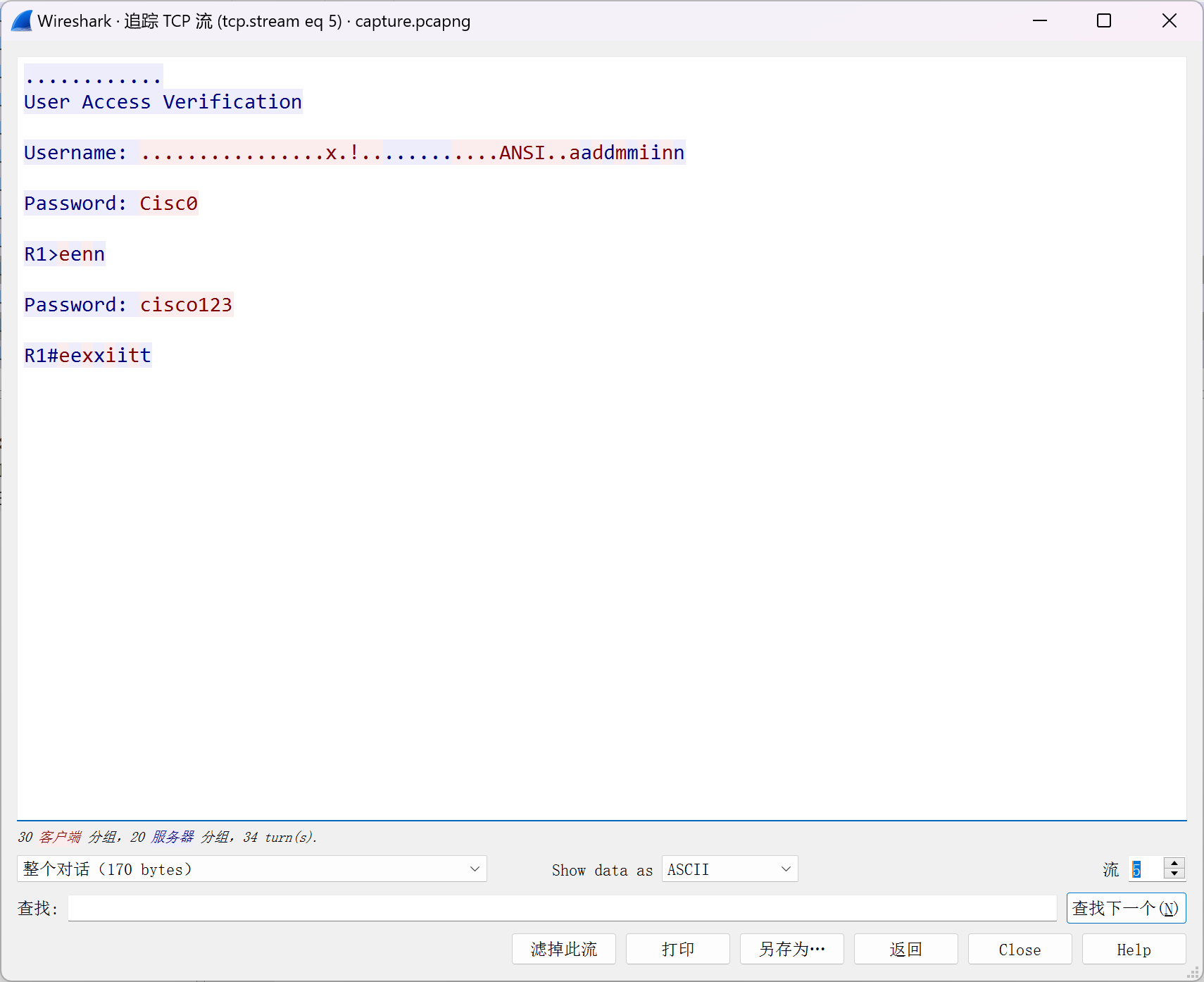The image size is (1204, 982).
Task: Click the cisco123 enable password text
Action: [x=186, y=304]
